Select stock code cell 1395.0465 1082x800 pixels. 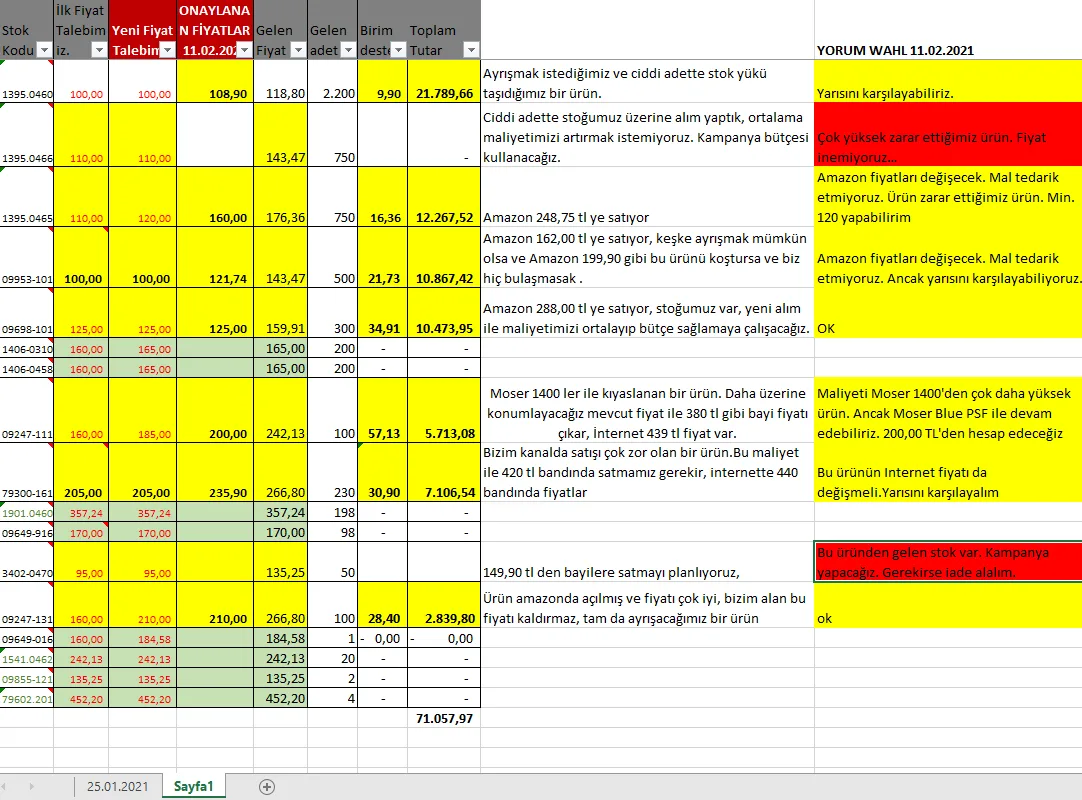tap(27, 197)
